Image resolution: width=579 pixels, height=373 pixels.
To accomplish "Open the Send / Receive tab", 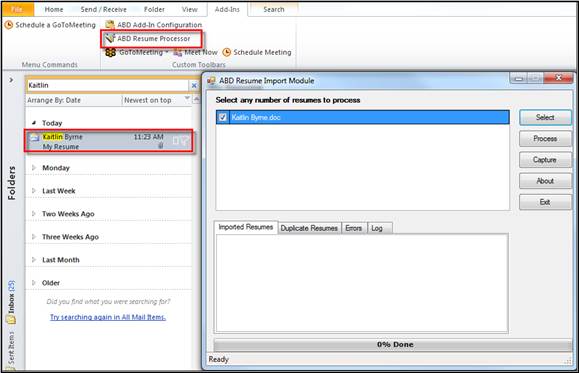I will click(x=103, y=10).
